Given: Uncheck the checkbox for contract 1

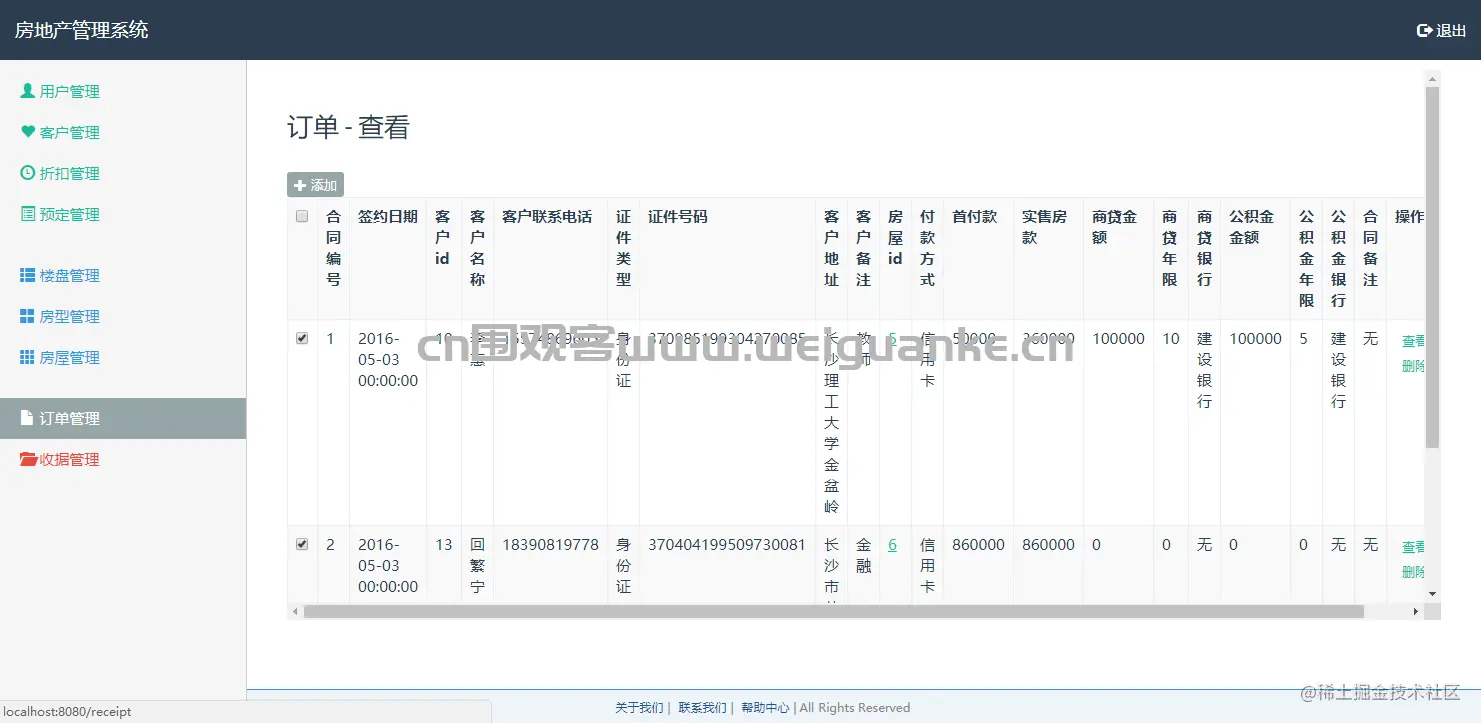Looking at the screenshot, I should pyautogui.click(x=302, y=338).
